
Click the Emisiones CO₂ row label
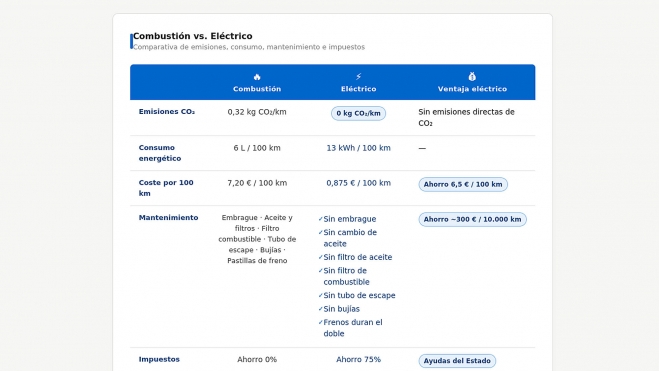click(166, 112)
